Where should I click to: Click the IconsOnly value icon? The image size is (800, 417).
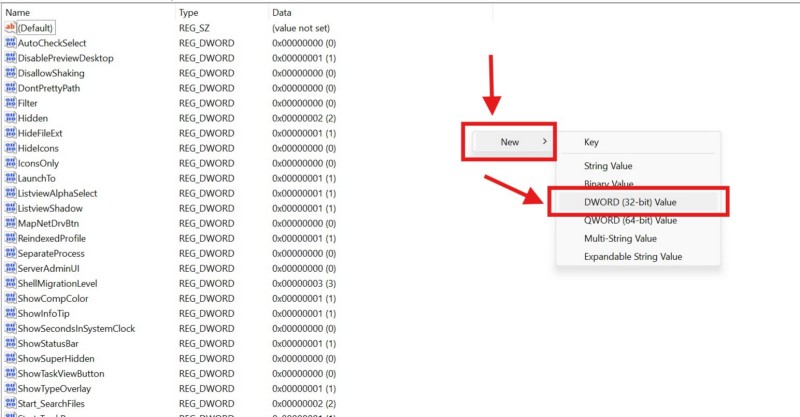[10, 163]
